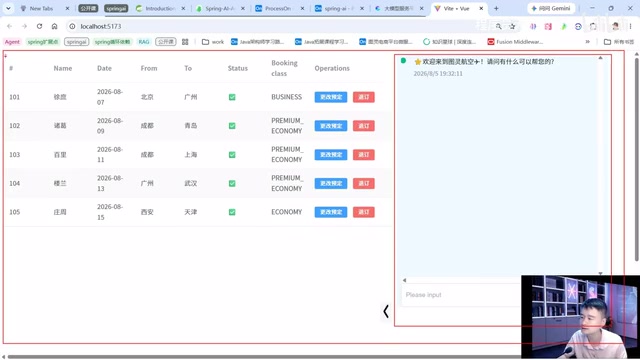Image resolution: width=640 pixels, height=360 pixels.
Task: Reload the localhost:5173 page
Action: click(39, 26)
